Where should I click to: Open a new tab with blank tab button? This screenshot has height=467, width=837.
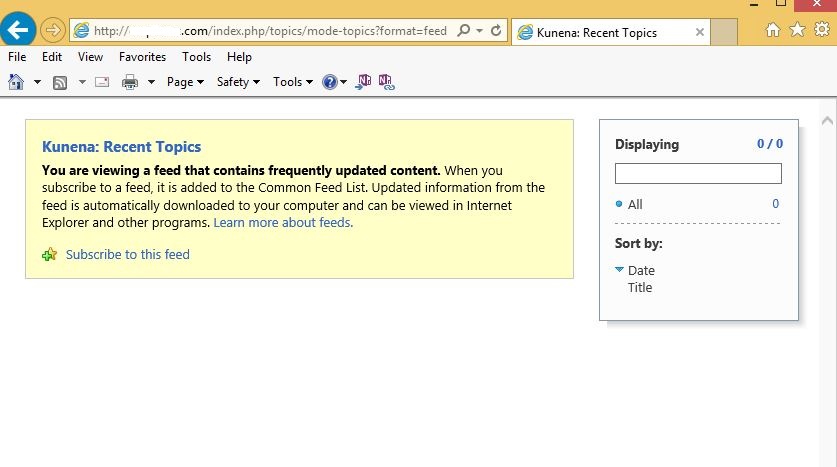pos(724,33)
